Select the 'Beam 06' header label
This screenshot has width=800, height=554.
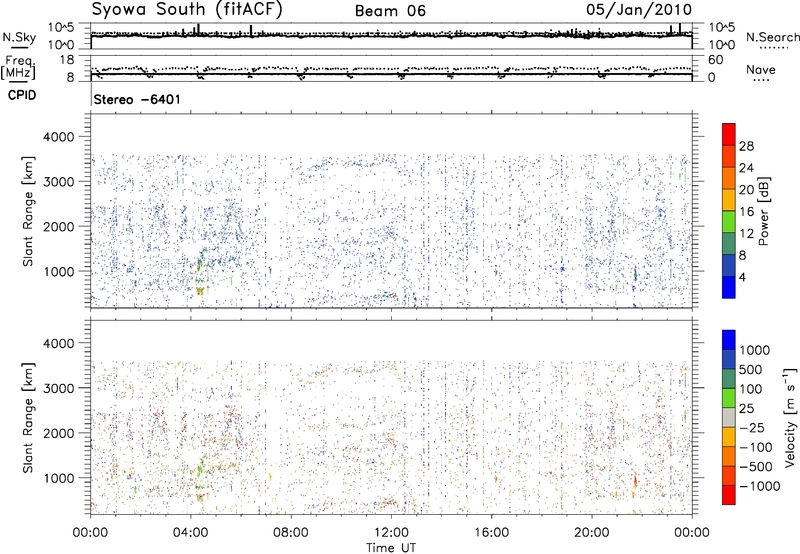[x=390, y=11]
